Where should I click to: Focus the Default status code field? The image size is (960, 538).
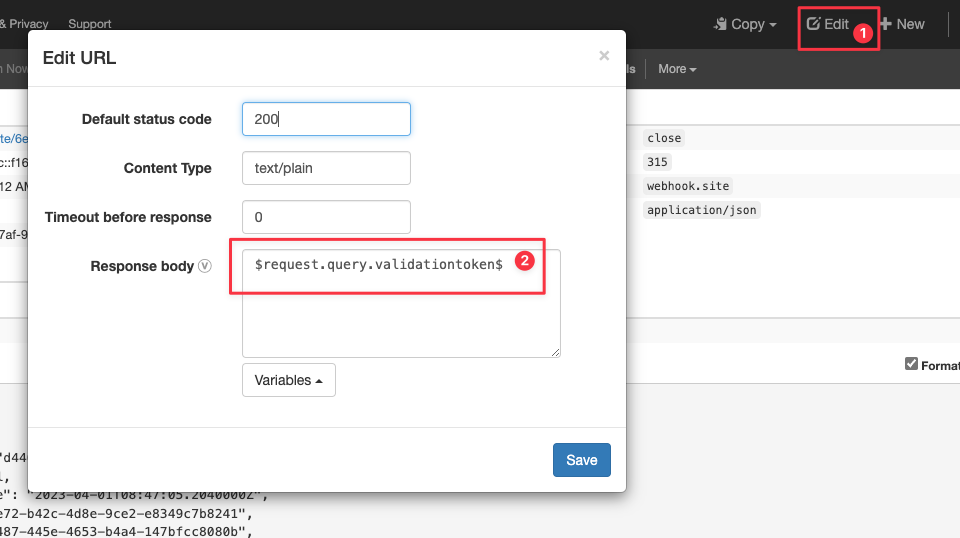(x=326, y=119)
